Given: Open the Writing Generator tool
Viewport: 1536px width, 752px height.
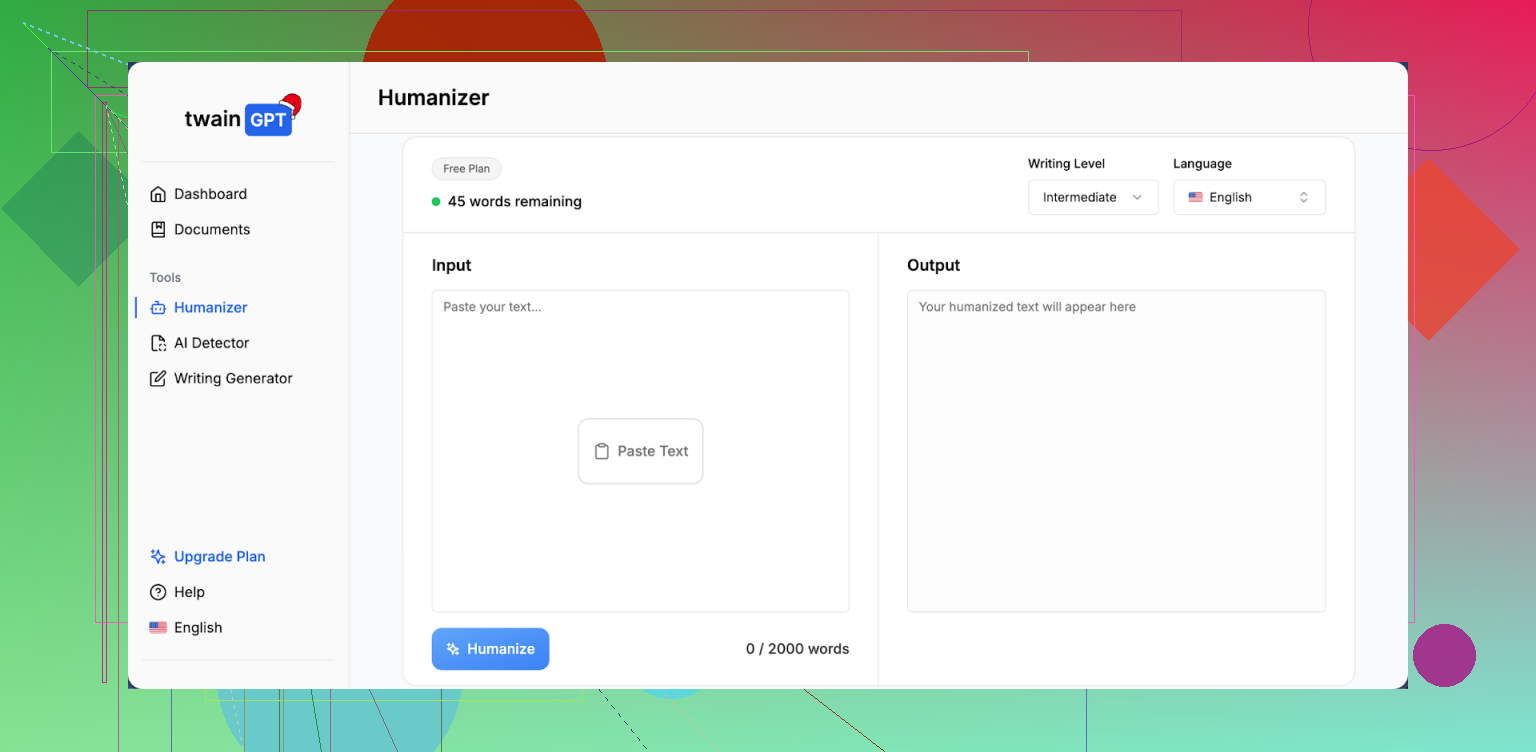Looking at the screenshot, I should tap(233, 379).
